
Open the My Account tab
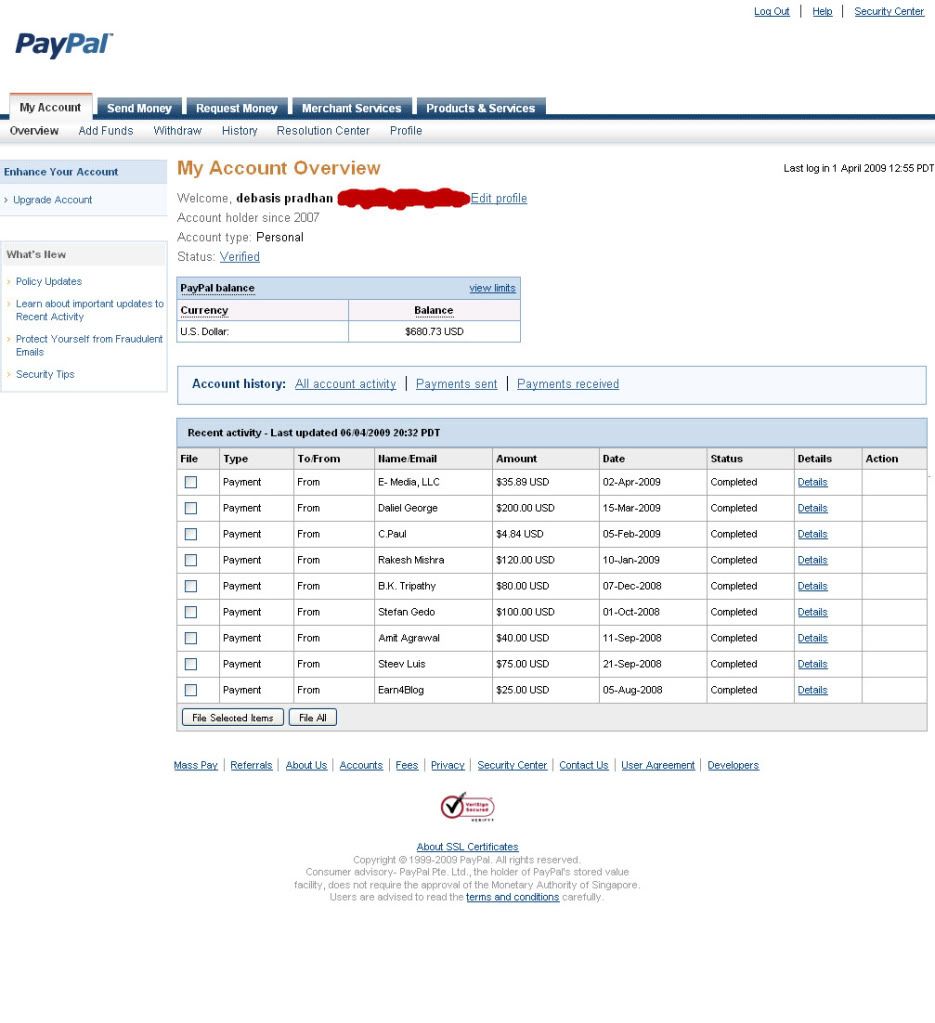tap(50, 107)
